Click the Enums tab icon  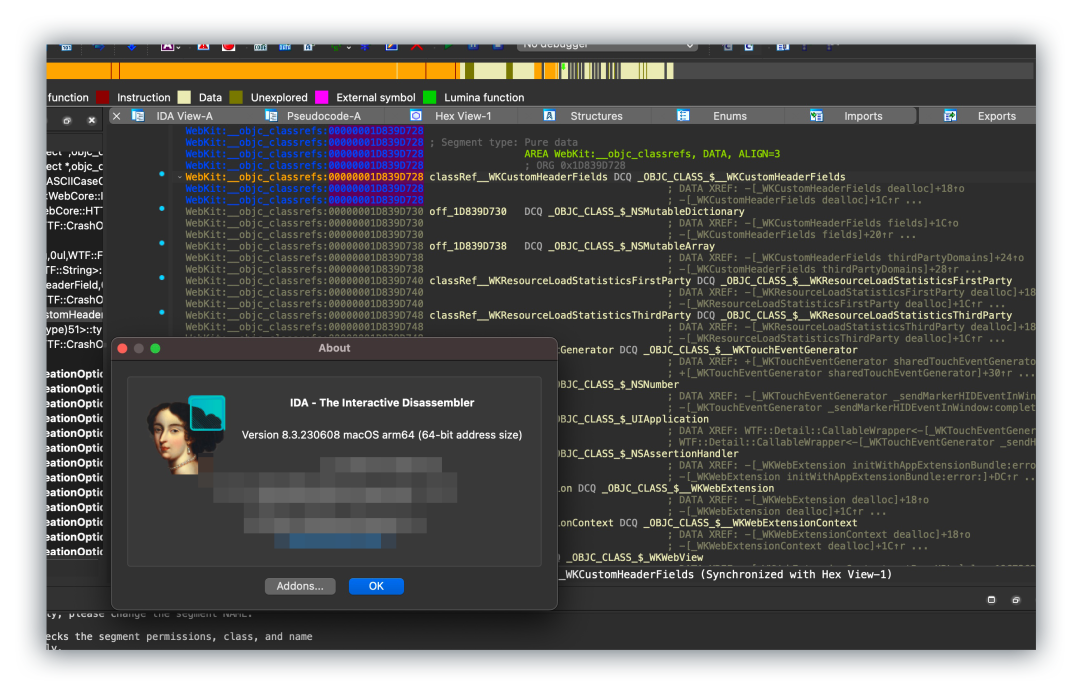683,116
